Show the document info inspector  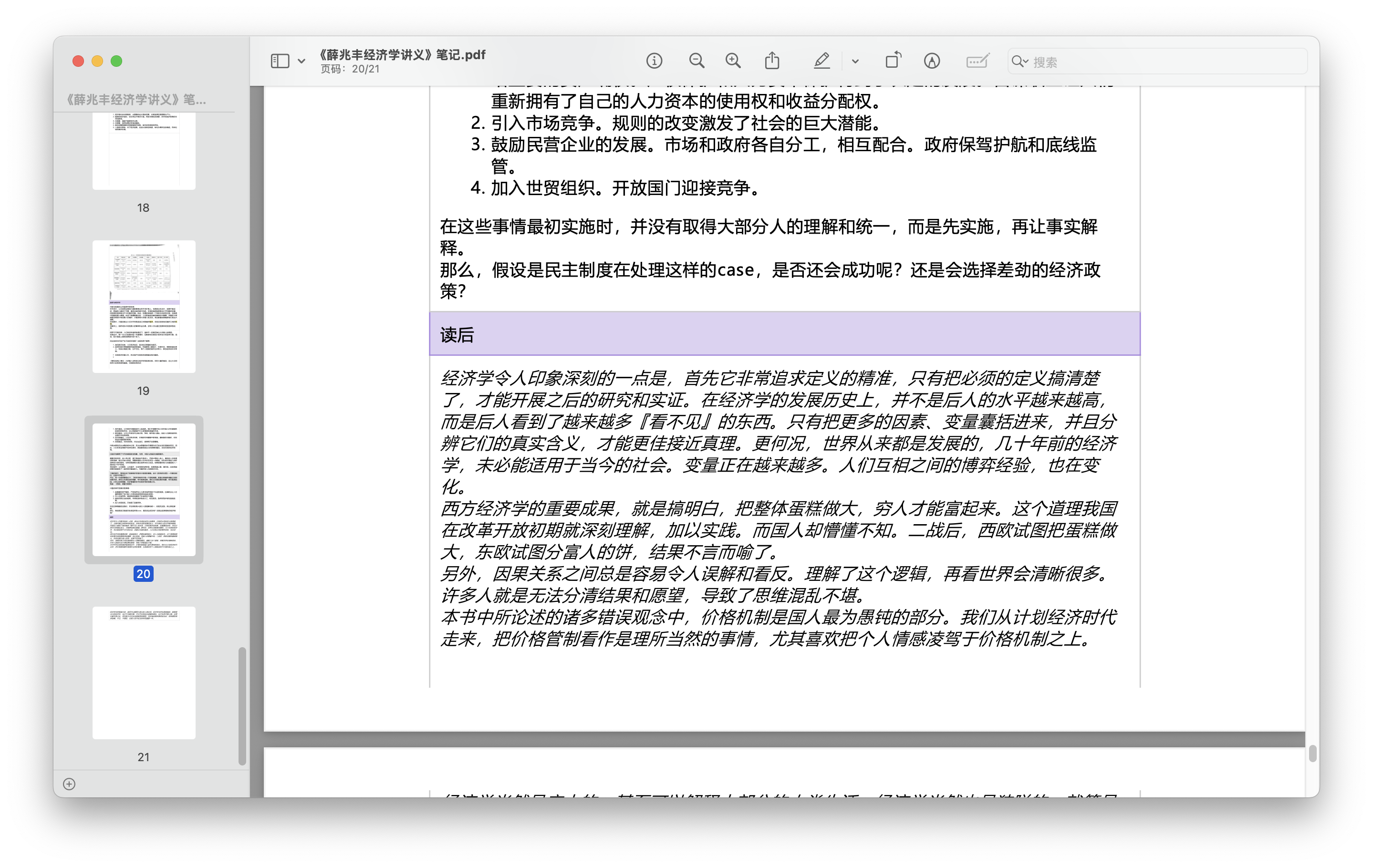654,61
